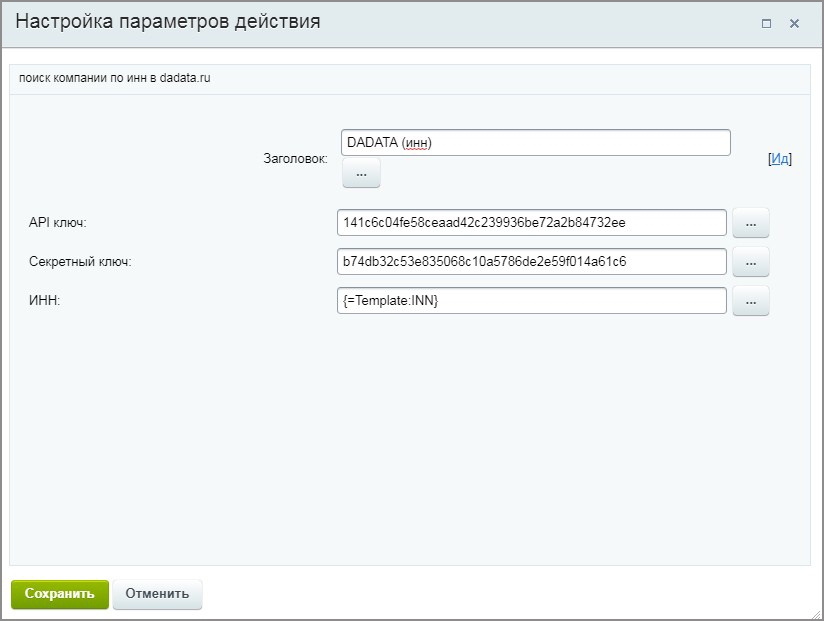The width and height of the screenshot is (824, 621).
Task: Click the Ид link
Action: pos(780,159)
